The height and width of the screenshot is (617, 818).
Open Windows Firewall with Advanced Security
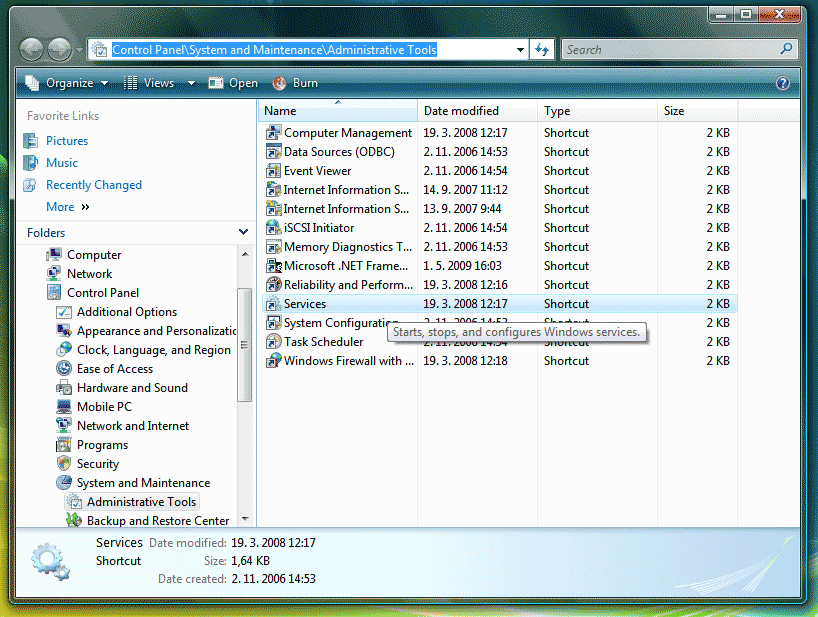[x=338, y=360]
